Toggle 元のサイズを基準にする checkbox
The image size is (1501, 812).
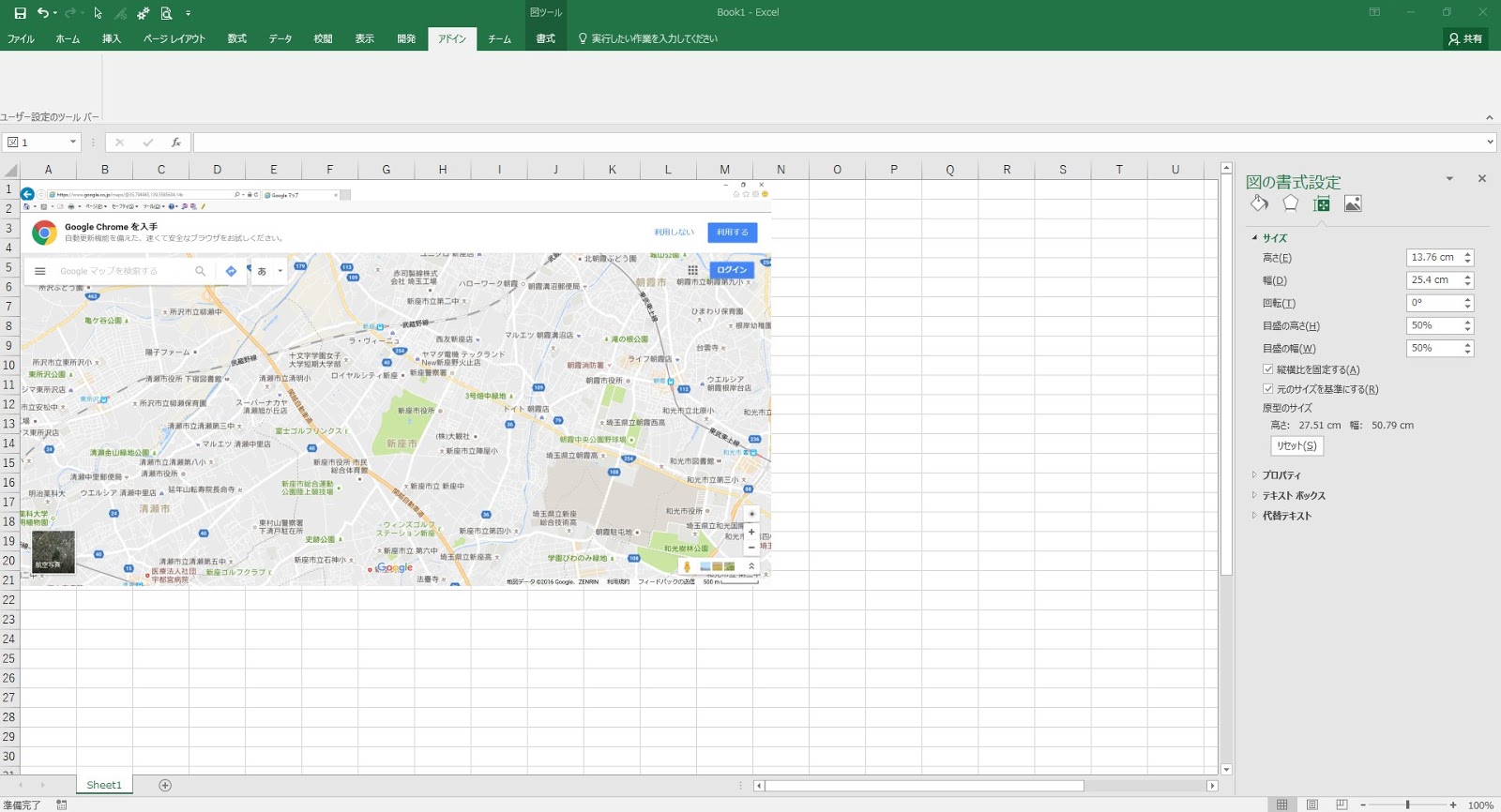(1268, 389)
